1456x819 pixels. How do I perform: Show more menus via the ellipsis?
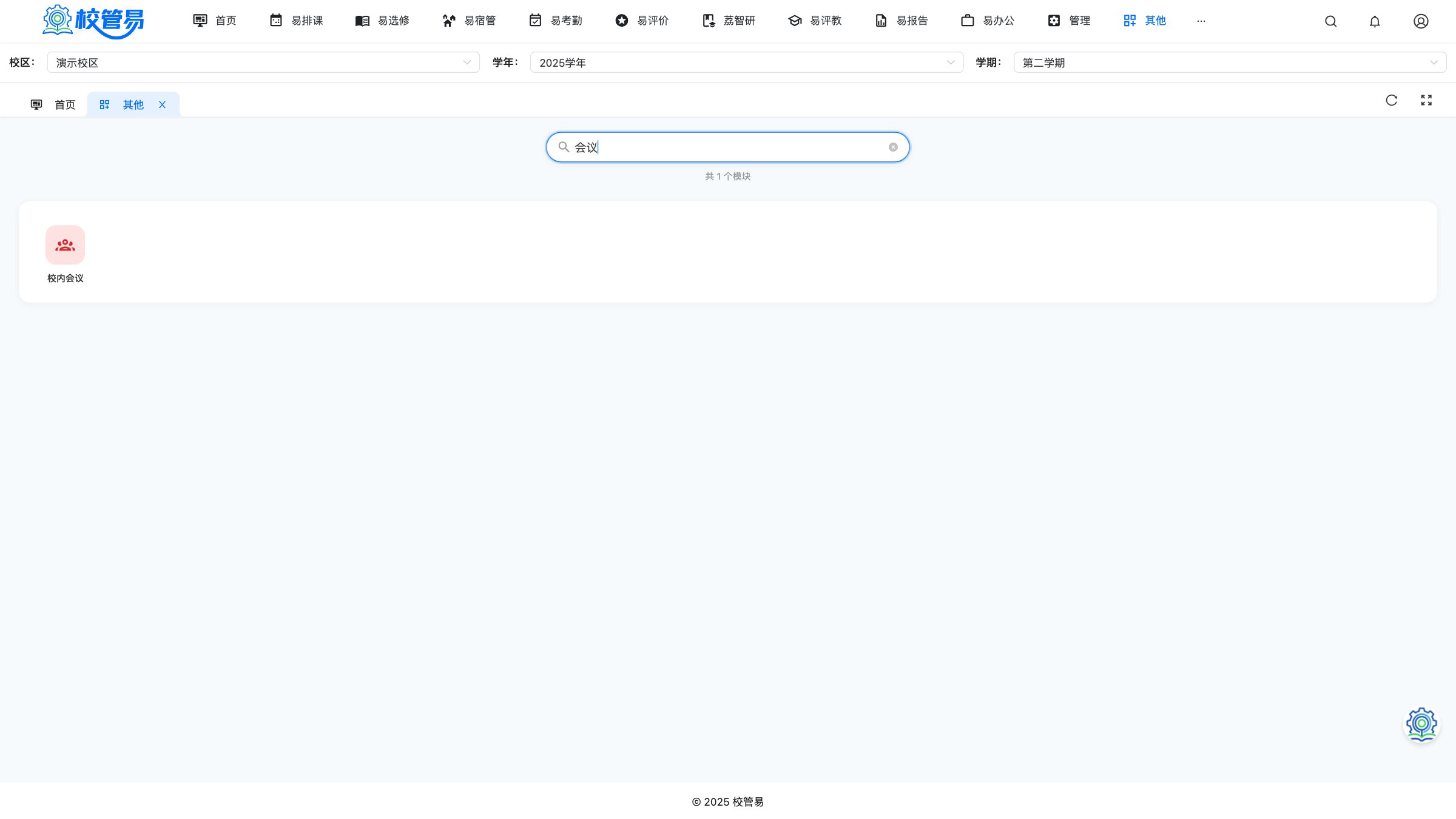[1201, 21]
